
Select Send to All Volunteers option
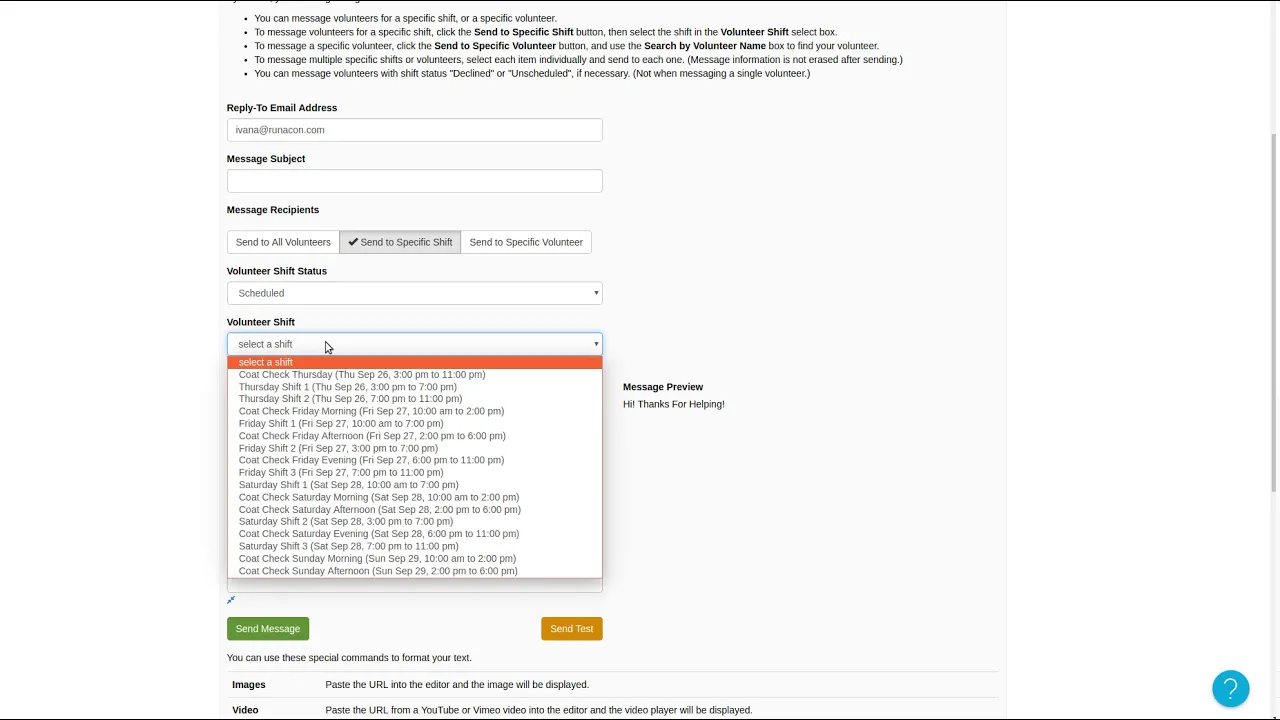tap(283, 242)
